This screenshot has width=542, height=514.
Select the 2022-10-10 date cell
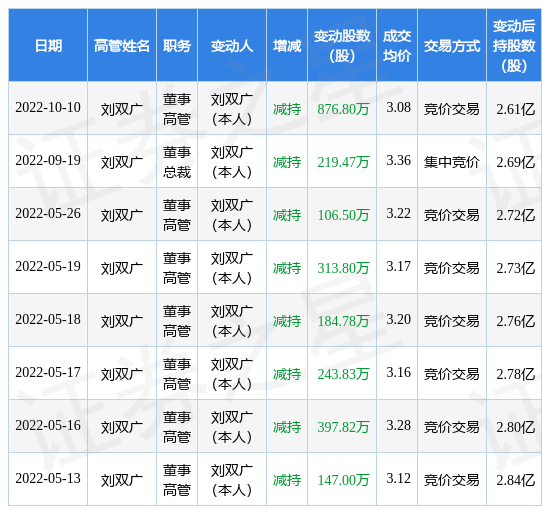[x=48, y=108]
